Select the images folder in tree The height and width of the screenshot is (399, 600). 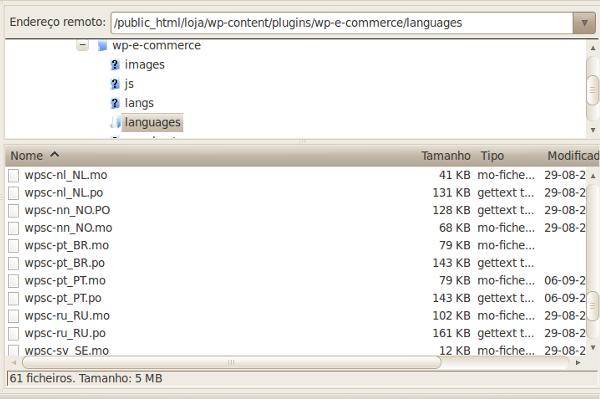pyautogui.click(x=145, y=65)
